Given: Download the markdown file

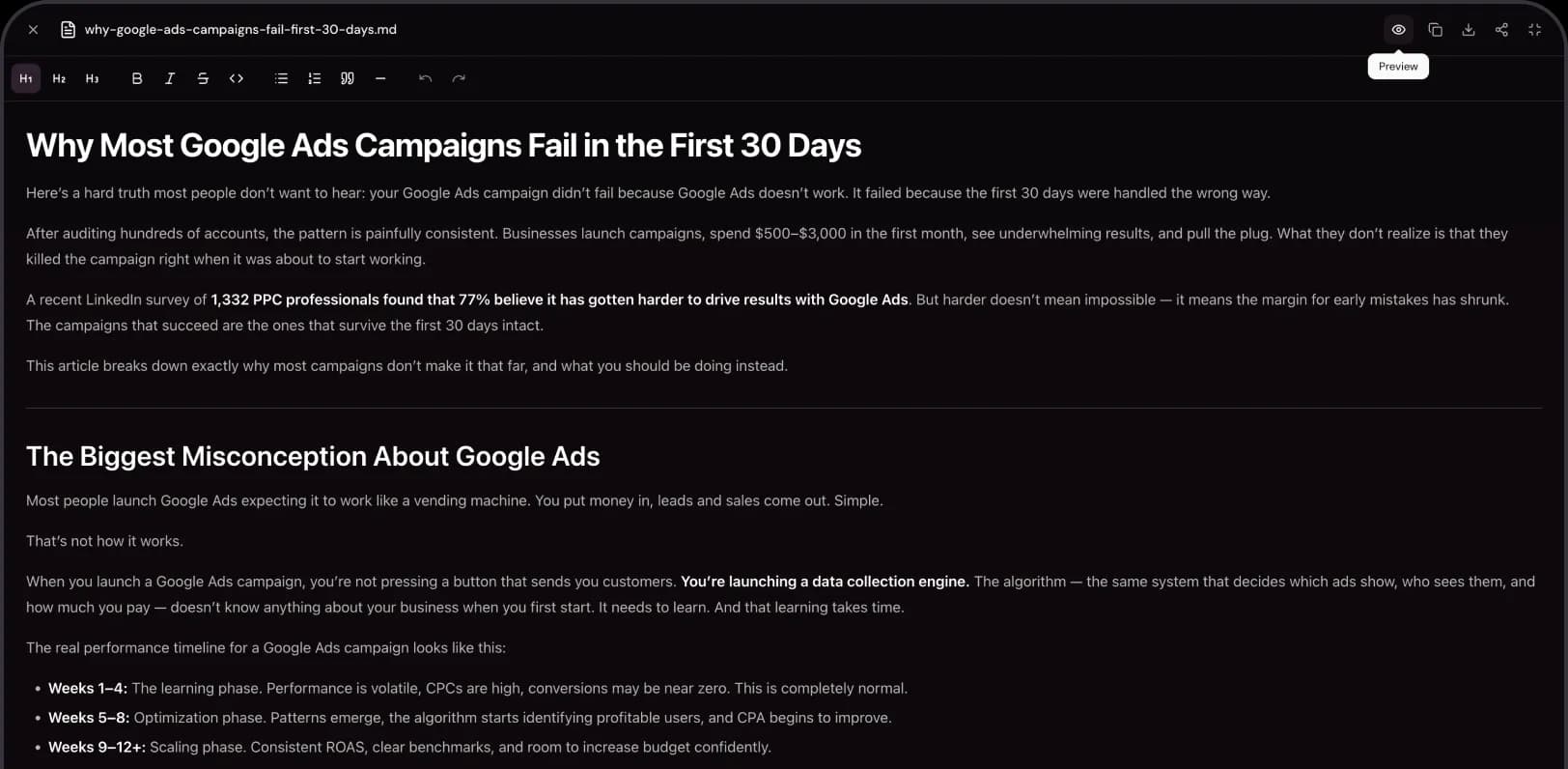Looking at the screenshot, I should pyautogui.click(x=1469, y=30).
